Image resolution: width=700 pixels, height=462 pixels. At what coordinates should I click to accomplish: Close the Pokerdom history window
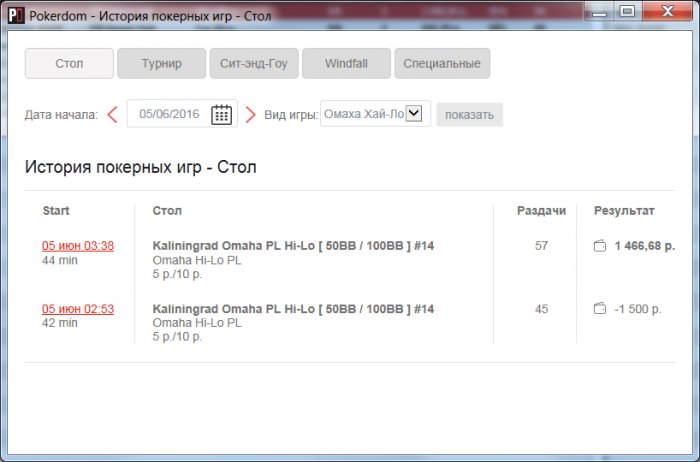[x=667, y=12]
